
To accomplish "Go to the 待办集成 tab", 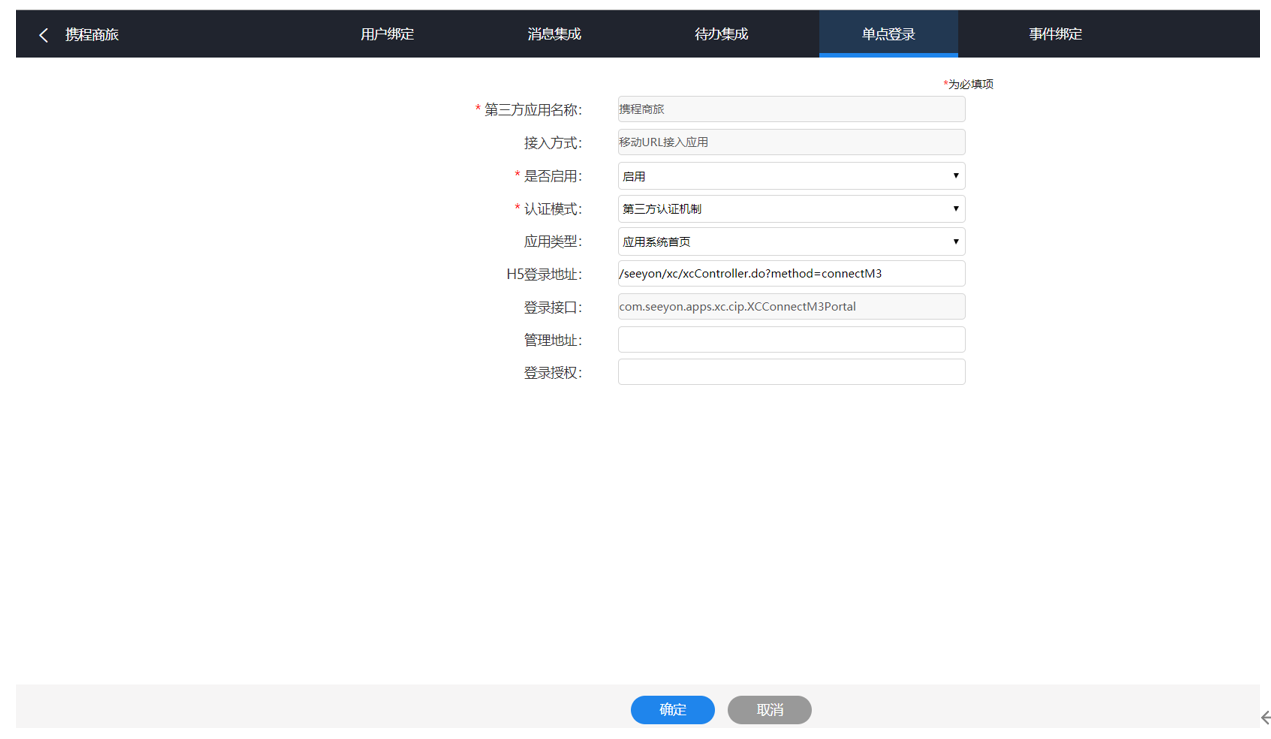I will [721, 34].
